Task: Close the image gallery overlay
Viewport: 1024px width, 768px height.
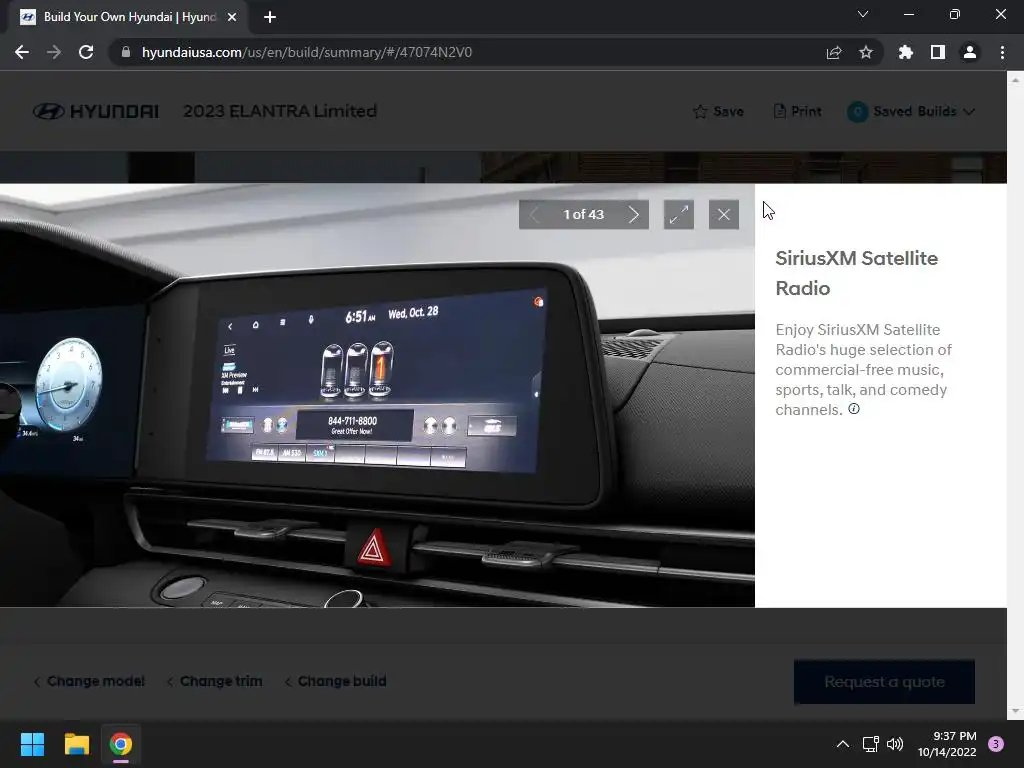Action: tap(724, 214)
